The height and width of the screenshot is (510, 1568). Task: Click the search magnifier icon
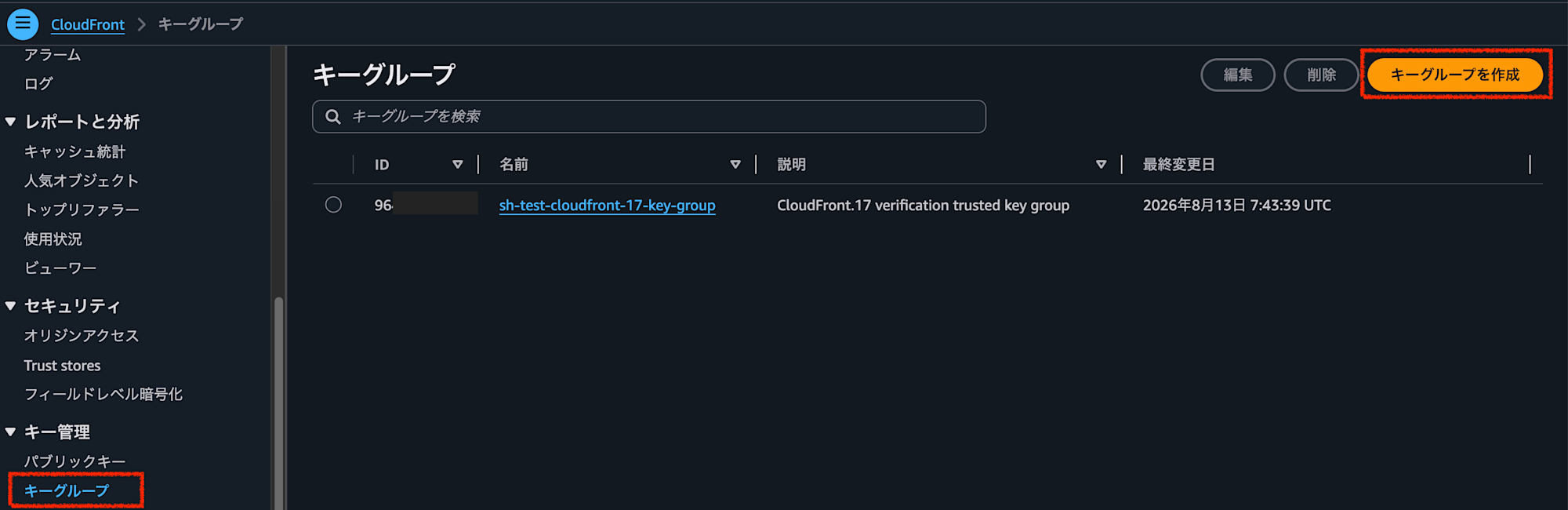click(x=333, y=117)
